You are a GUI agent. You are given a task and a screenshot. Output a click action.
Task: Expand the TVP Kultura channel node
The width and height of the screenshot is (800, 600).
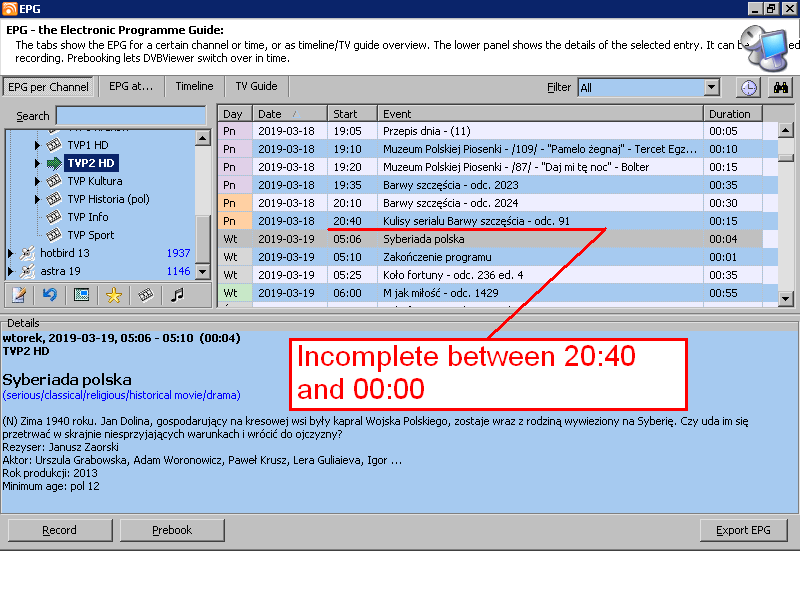click(38, 182)
